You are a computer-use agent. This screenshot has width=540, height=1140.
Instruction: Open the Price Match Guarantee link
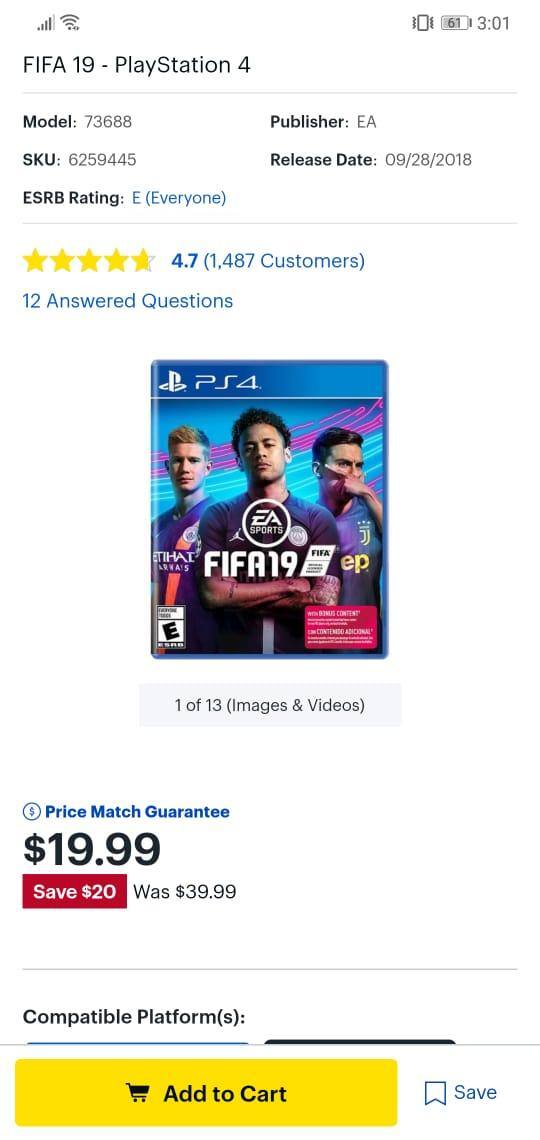click(137, 811)
